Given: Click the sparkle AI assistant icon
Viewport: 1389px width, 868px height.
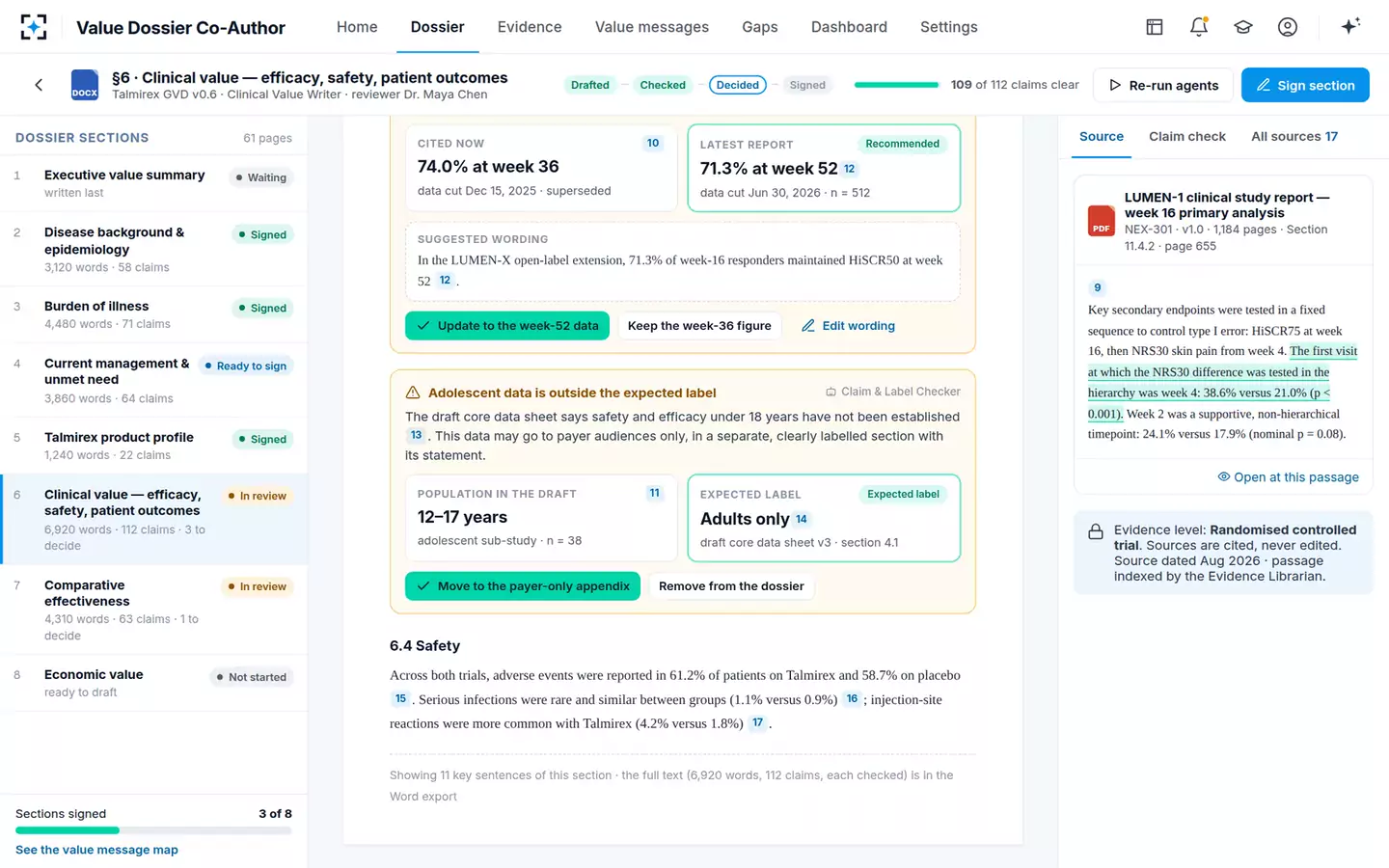Looking at the screenshot, I should coord(1350,26).
